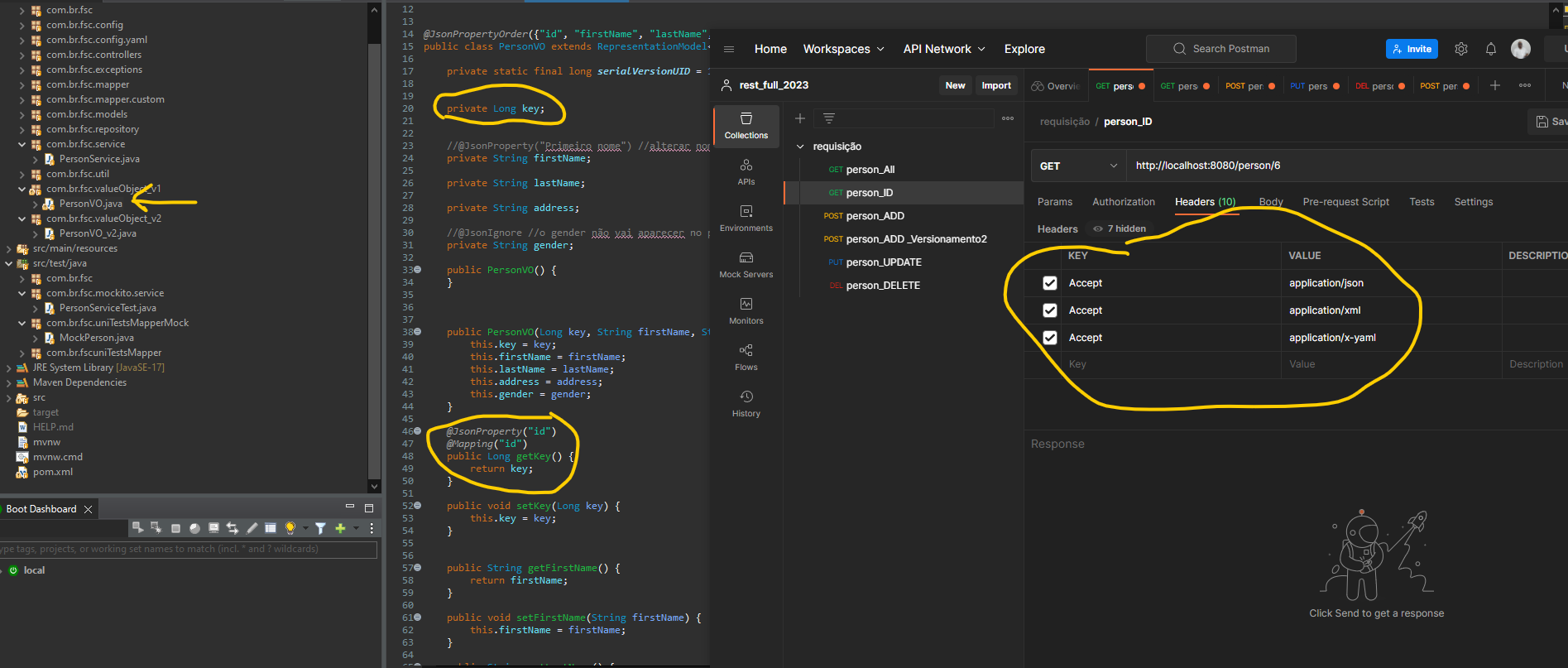This screenshot has height=668, width=1568.
Task: Open Monitors in the Postman sidebar
Action: point(746,311)
